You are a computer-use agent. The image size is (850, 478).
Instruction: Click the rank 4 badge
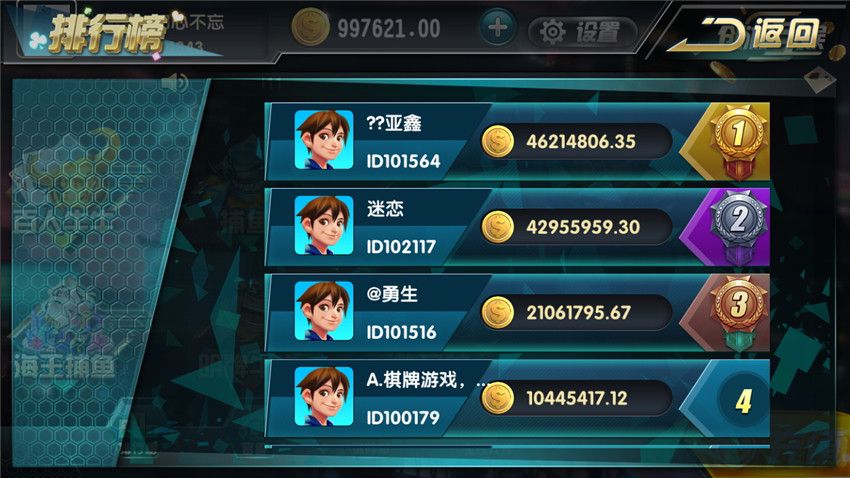click(x=743, y=400)
